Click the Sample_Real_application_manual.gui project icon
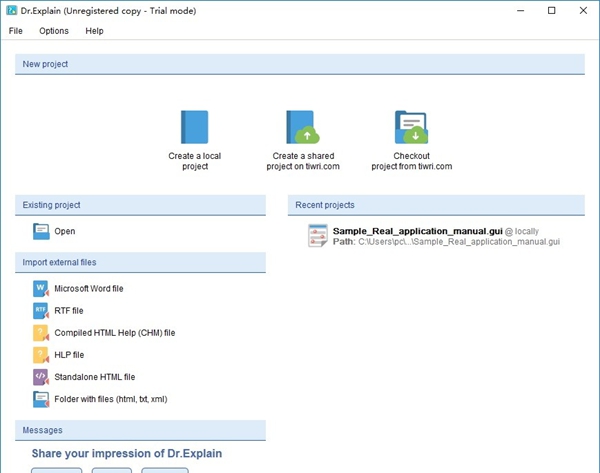 [318, 236]
